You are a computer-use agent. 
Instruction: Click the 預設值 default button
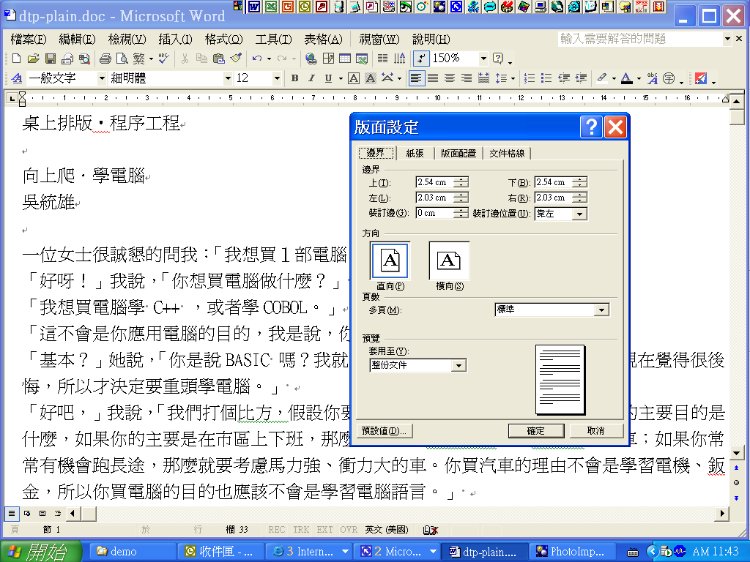(x=384, y=431)
